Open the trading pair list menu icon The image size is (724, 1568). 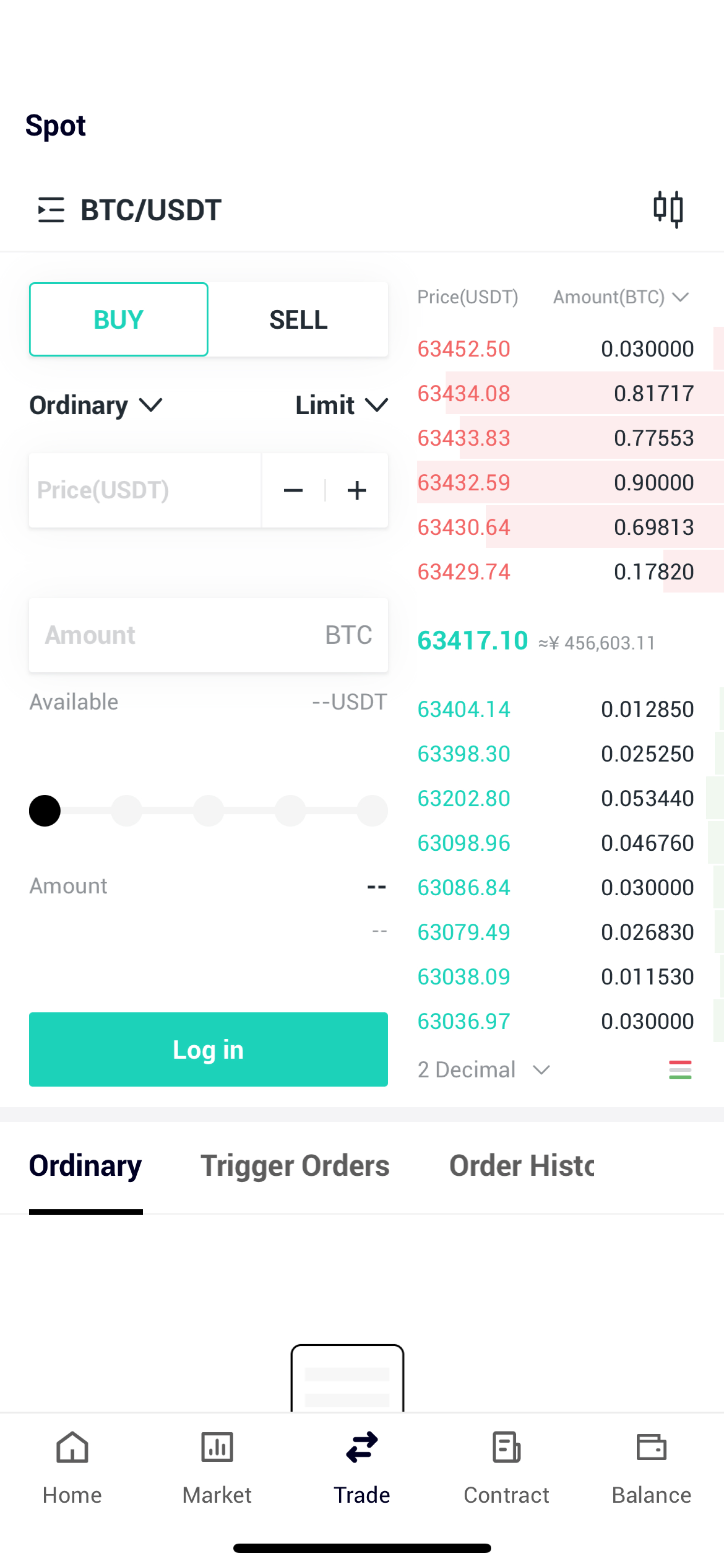click(51, 210)
